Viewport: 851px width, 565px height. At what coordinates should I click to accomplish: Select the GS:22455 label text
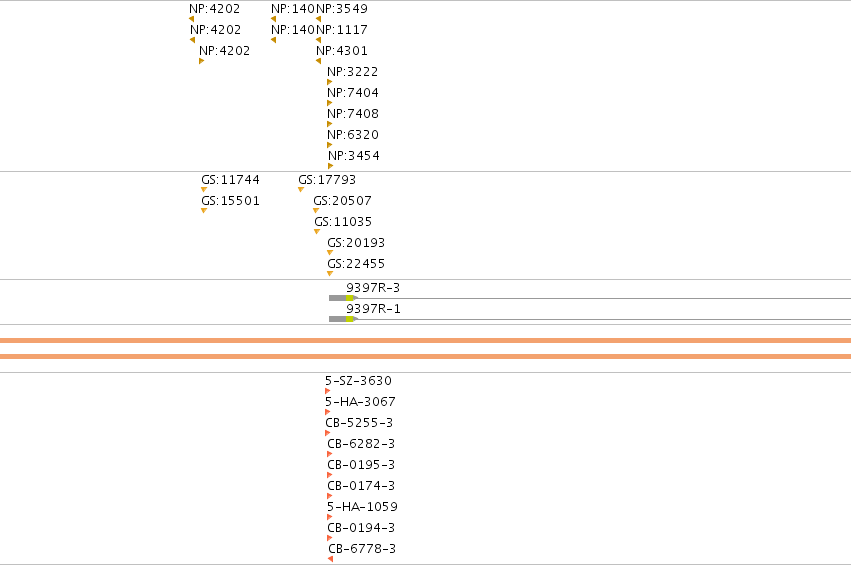(x=356, y=264)
